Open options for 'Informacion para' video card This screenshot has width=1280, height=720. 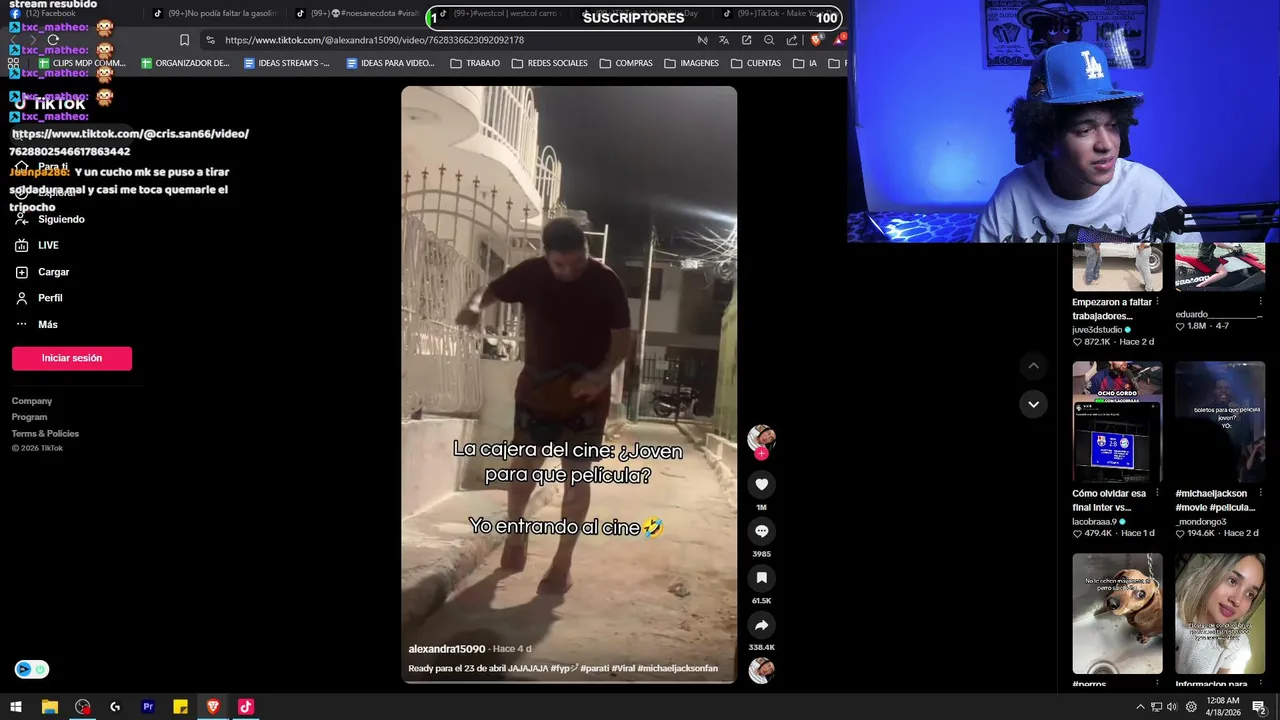click(1259, 684)
